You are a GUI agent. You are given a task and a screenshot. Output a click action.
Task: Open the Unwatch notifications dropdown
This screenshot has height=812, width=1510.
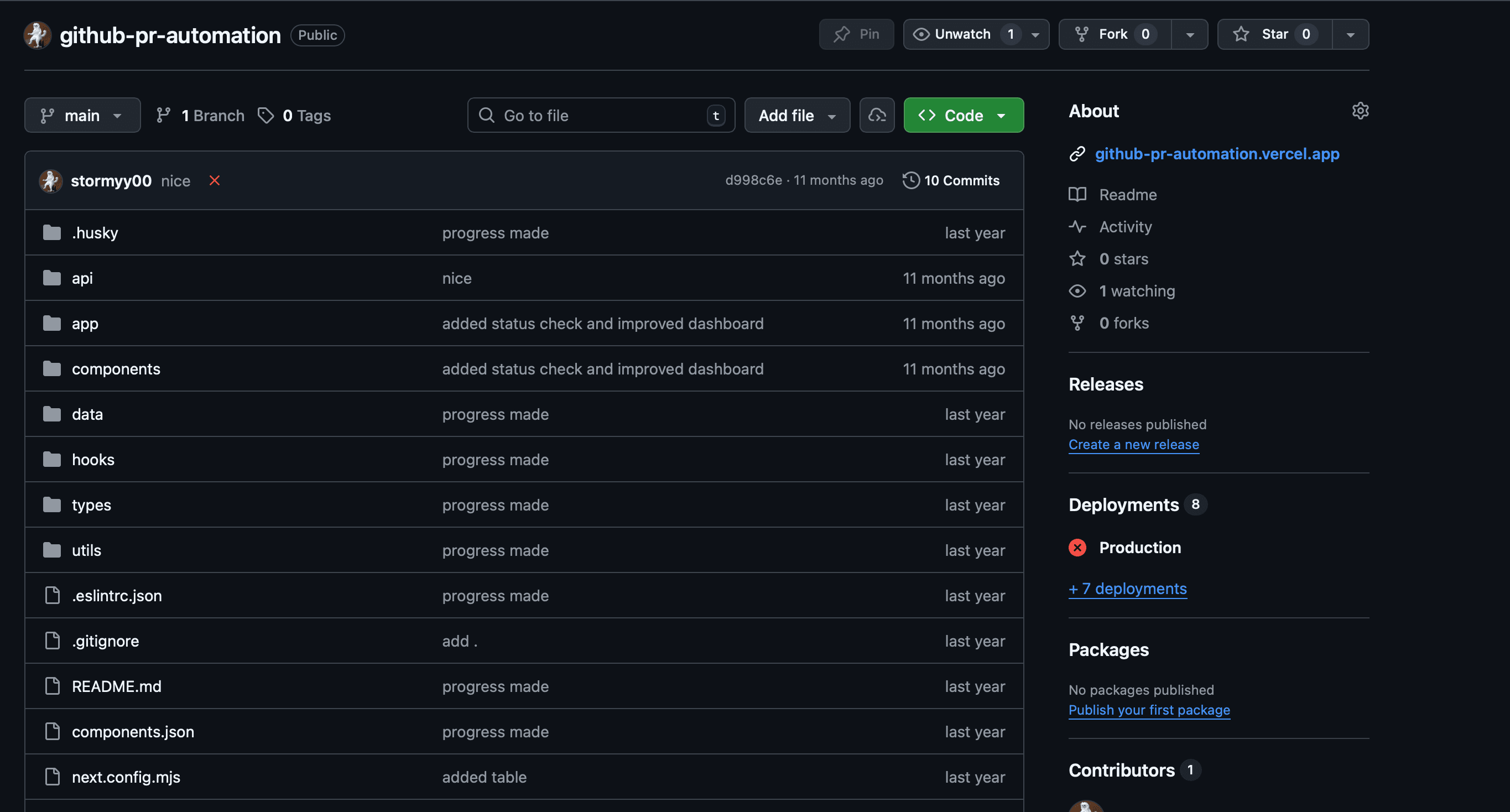[x=1035, y=35]
